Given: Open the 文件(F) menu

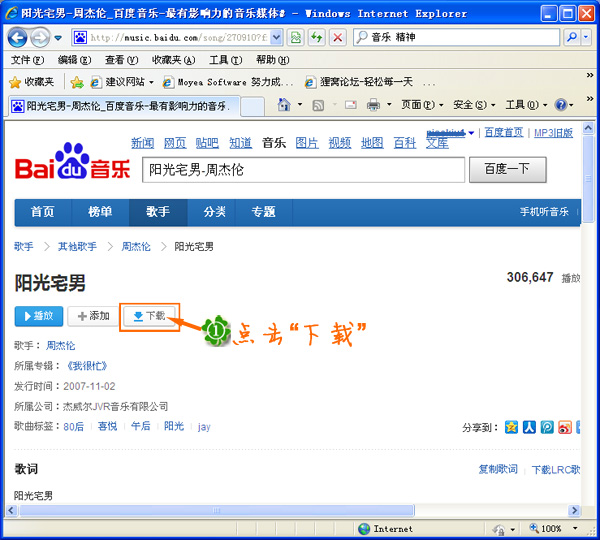Looking at the screenshot, I should point(27,60).
